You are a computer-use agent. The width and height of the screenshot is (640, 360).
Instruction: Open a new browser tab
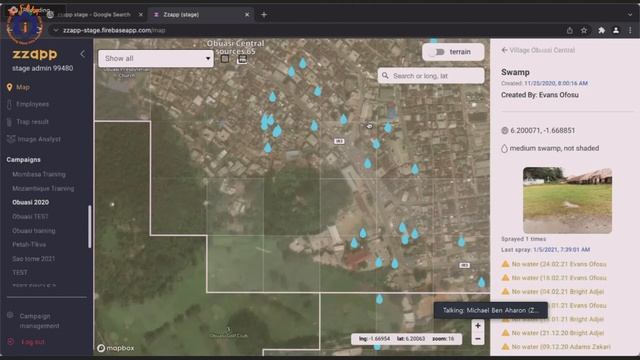click(264, 15)
